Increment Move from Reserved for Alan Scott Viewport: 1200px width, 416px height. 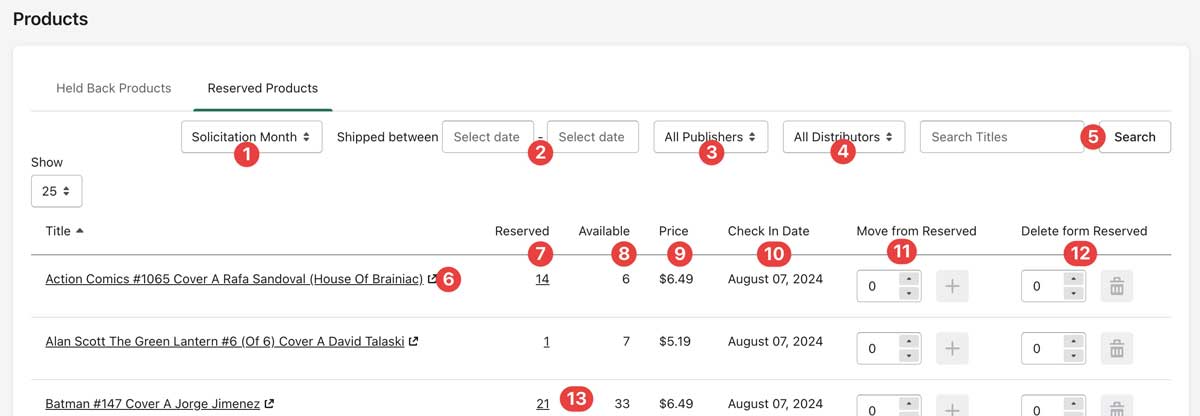coord(909,343)
